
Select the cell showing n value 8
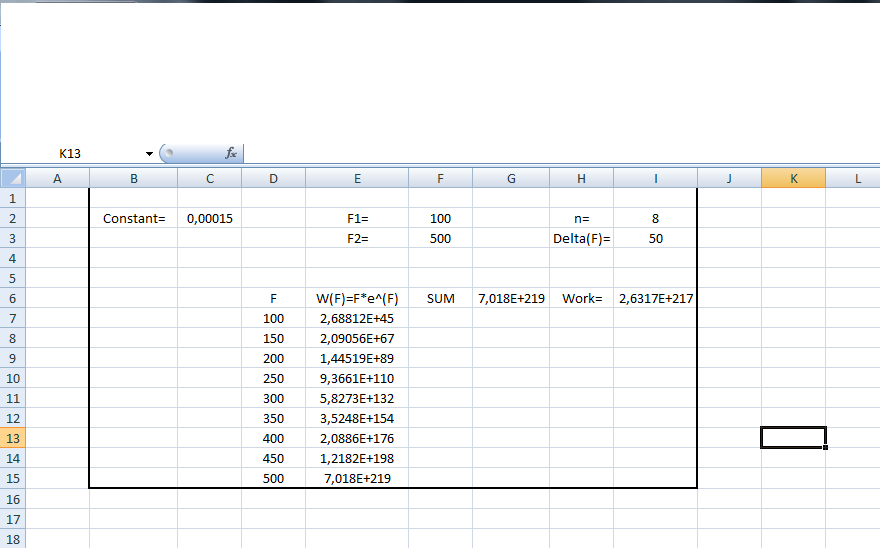655,218
